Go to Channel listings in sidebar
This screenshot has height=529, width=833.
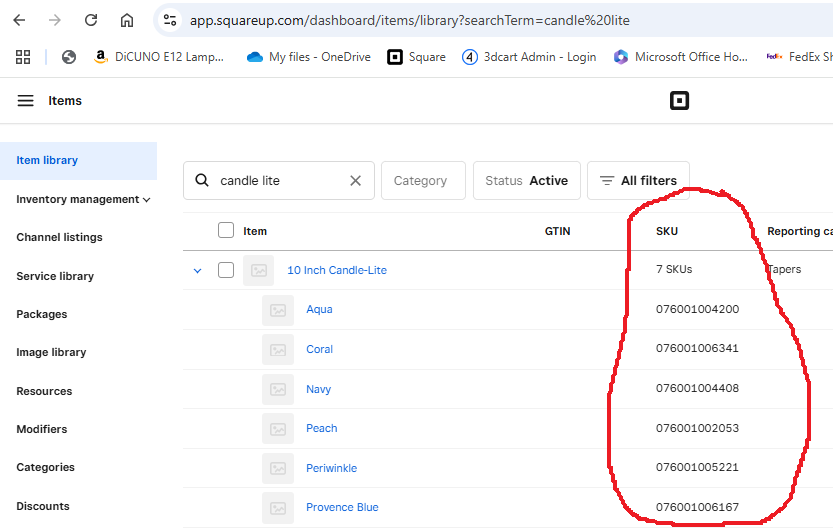(x=59, y=237)
